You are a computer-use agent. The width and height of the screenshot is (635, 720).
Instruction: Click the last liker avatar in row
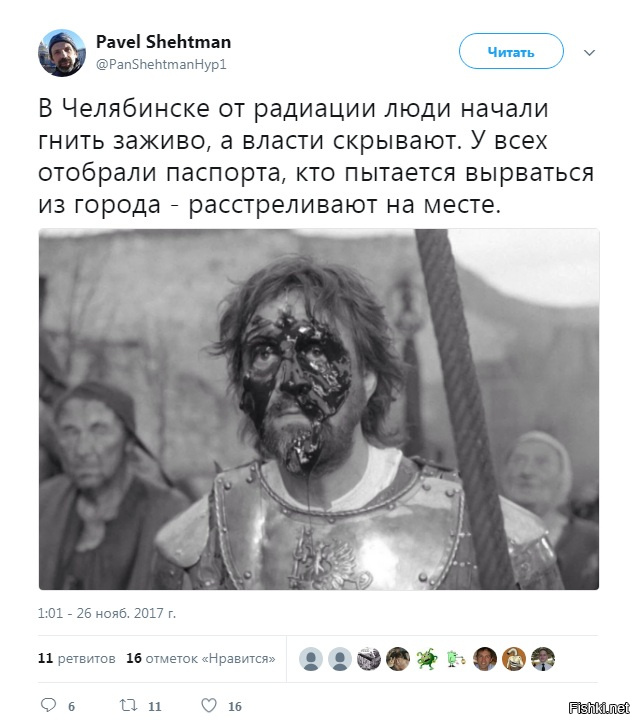543,659
